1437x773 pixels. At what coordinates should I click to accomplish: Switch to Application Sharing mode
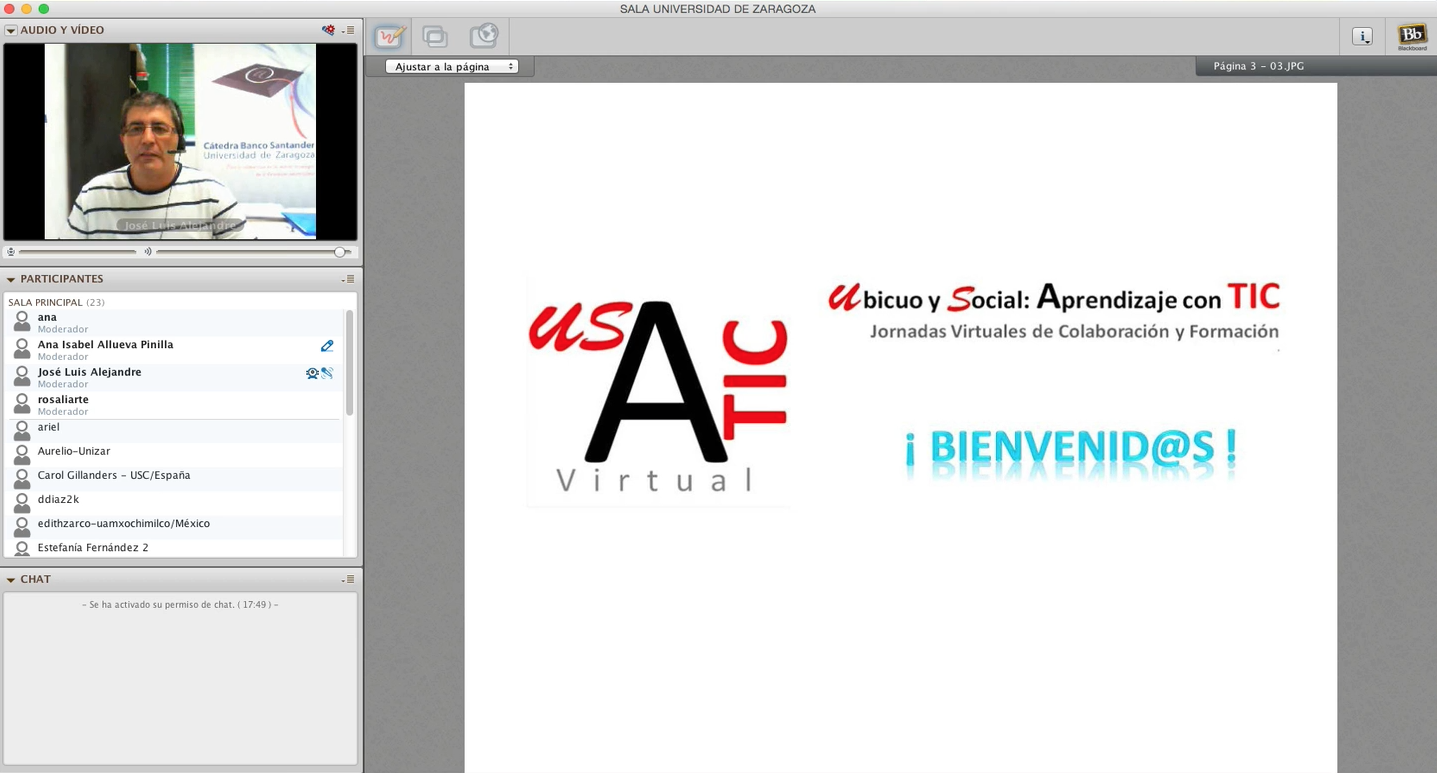[x=435, y=37]
